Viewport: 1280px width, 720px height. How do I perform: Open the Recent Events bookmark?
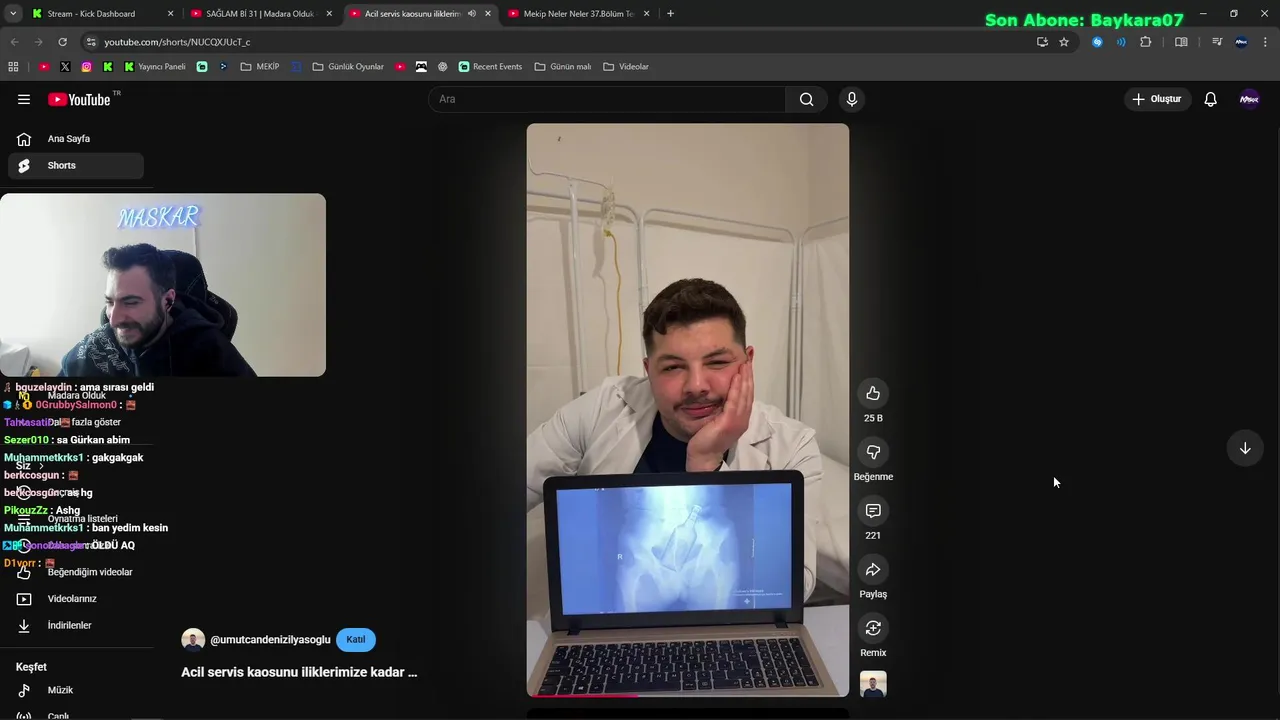point(490,67)
